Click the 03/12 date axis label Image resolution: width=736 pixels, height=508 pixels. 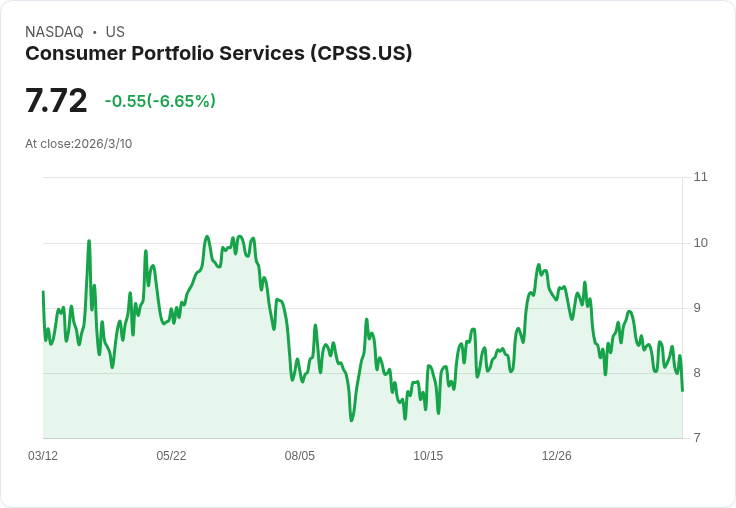click(x=43, y=455)
